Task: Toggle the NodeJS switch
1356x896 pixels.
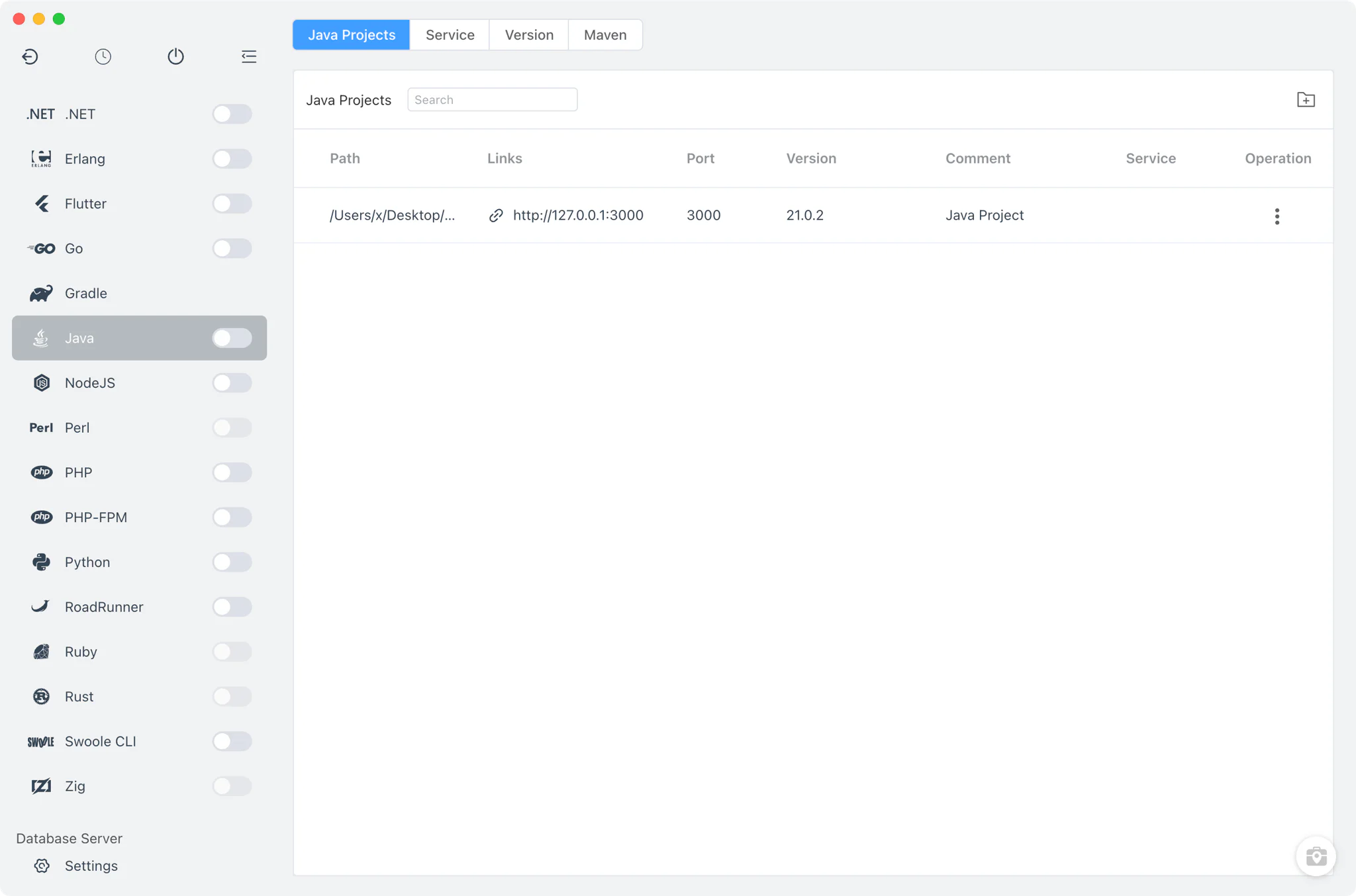Action: (232, 383)
